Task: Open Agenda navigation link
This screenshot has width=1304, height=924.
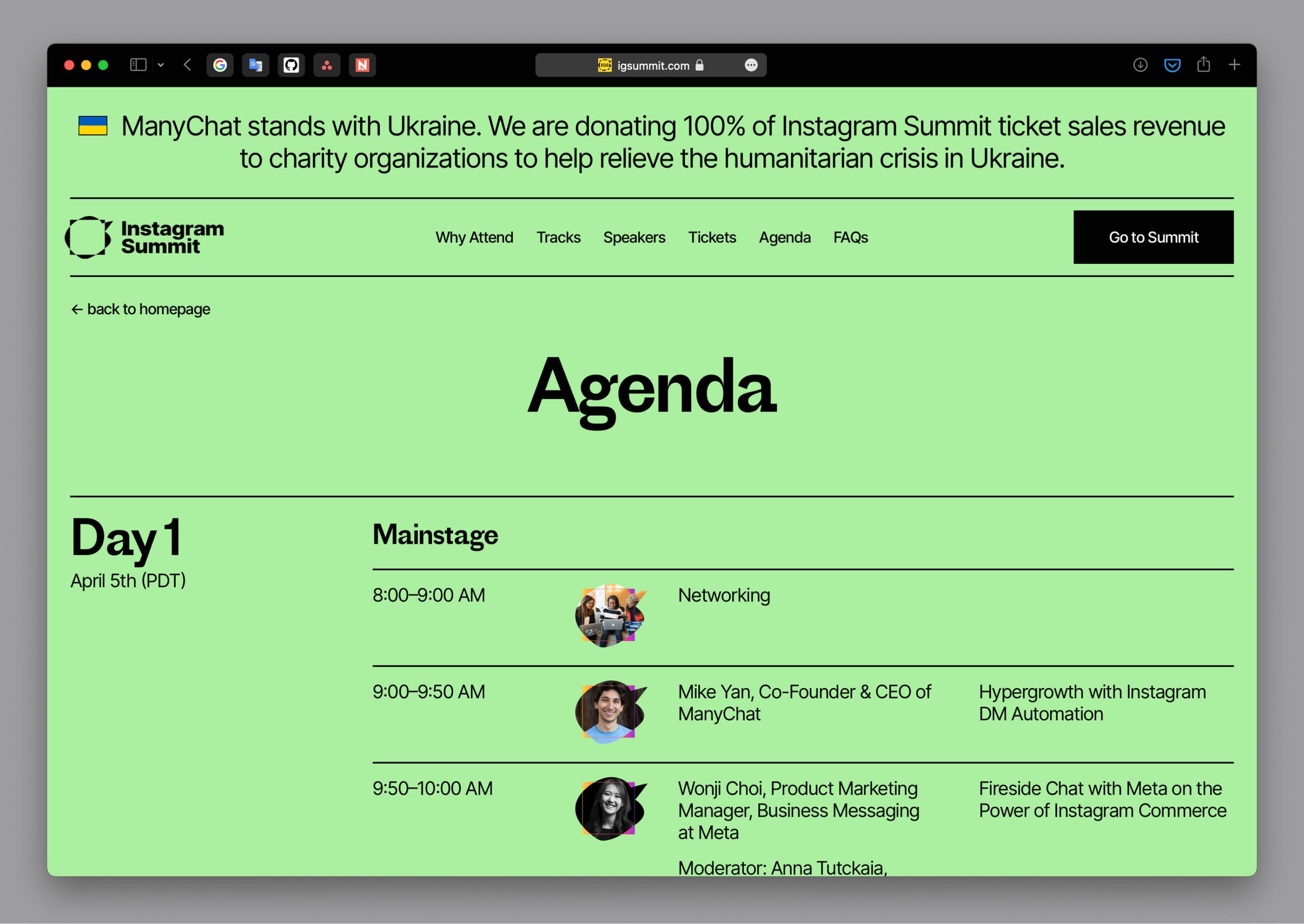Action: click(785, 237)
